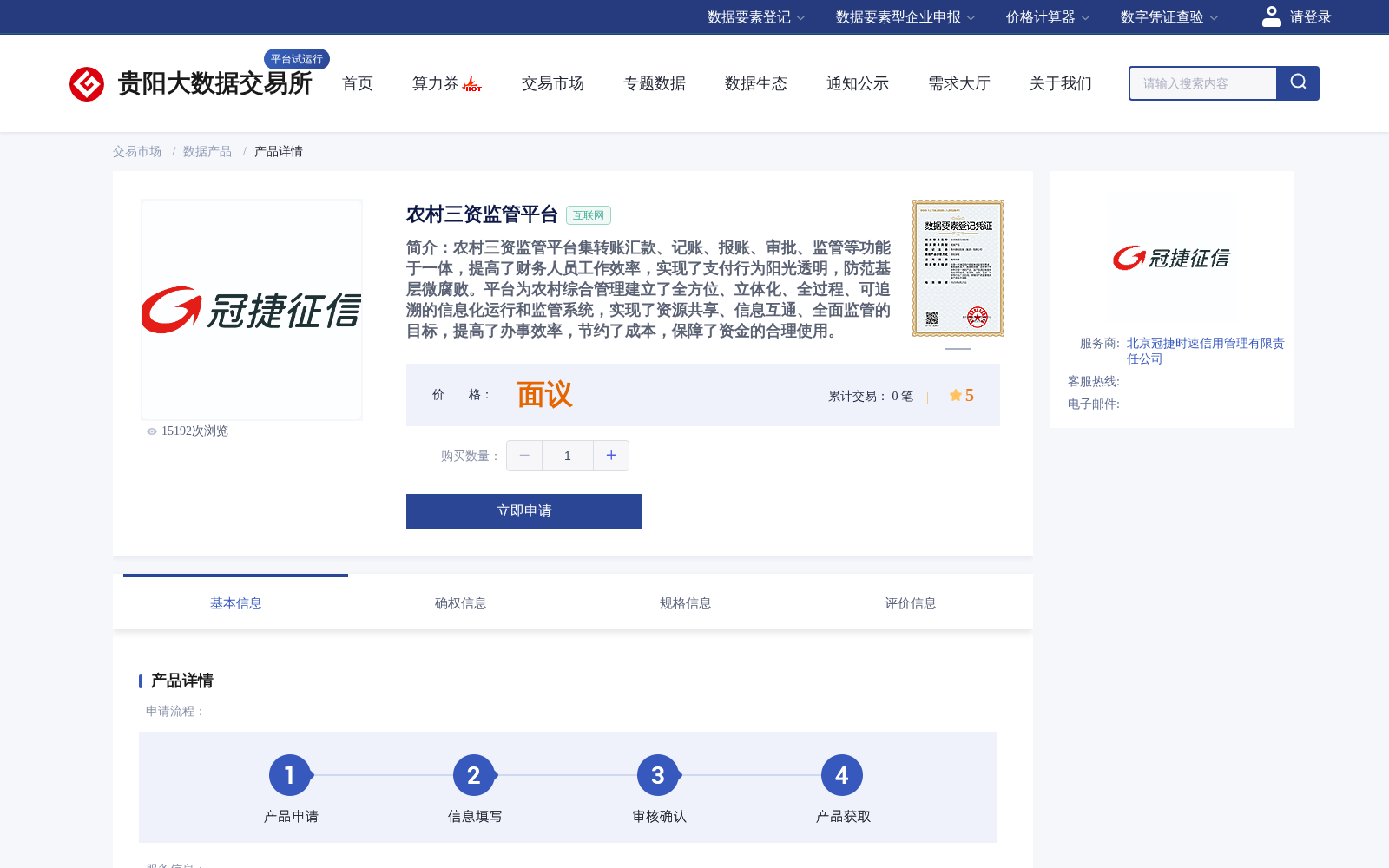This screenshot has height=868, width=1389.
Task: Click the HOT flame icon beside 算力券
Action: click(x=472, y=84)
